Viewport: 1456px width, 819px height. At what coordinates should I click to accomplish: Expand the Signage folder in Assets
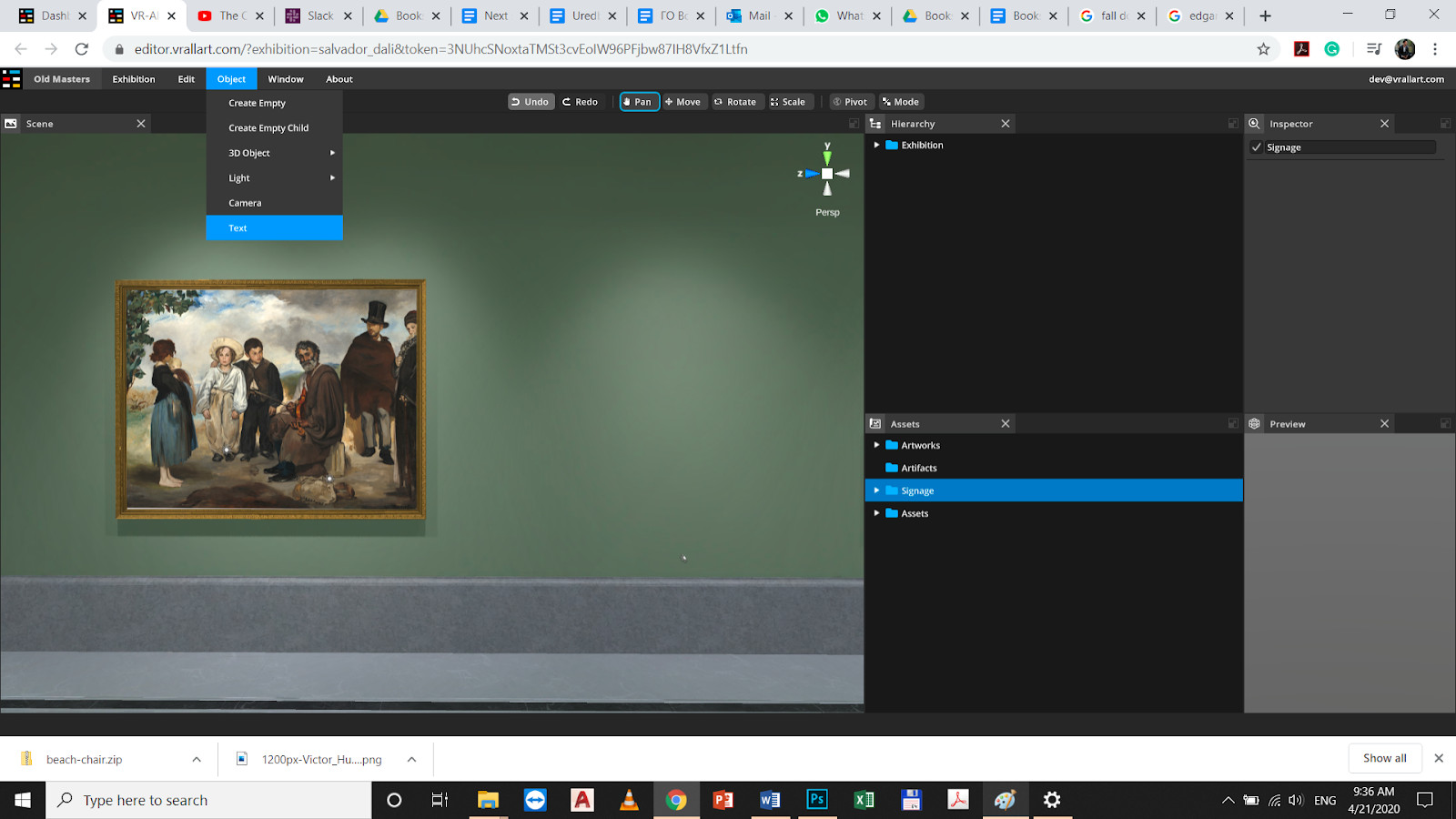(x=876, y=490)
